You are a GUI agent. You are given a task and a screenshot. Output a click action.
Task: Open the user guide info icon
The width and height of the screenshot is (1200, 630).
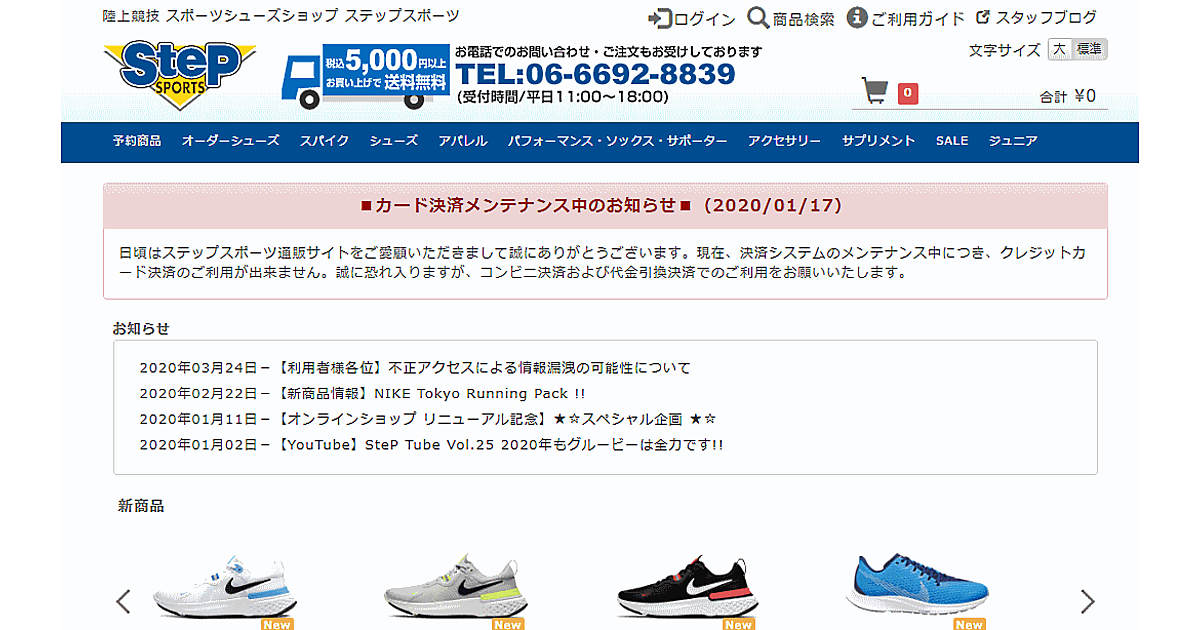click(x=857, y=17)
